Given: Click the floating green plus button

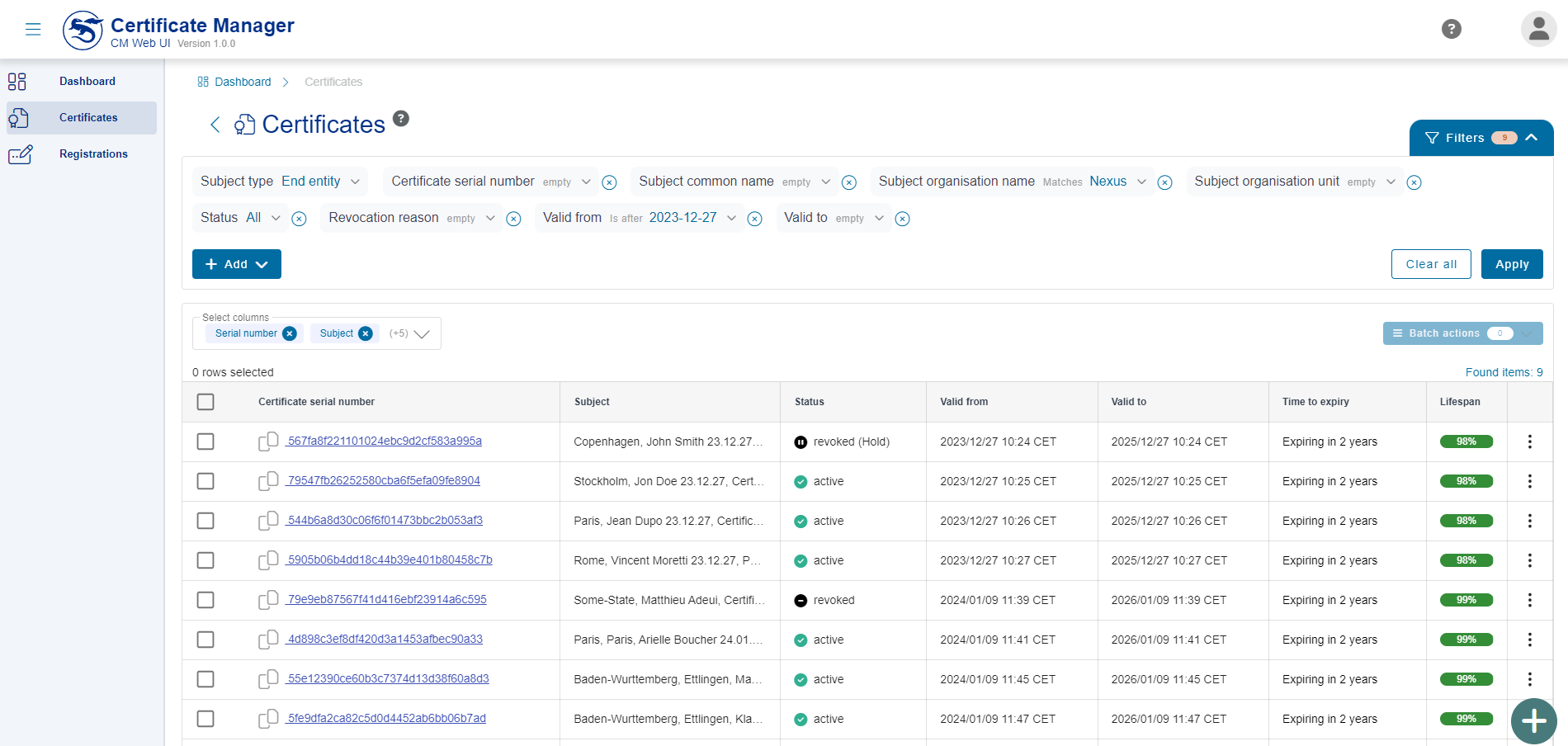Looking at the screenshot, I should (x=1533, y=720).
